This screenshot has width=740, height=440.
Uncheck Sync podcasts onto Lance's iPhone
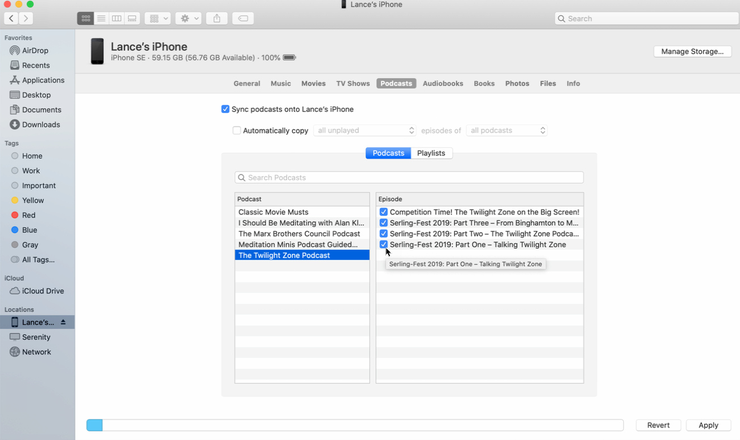pyautogui.click(x=226, y=109)
